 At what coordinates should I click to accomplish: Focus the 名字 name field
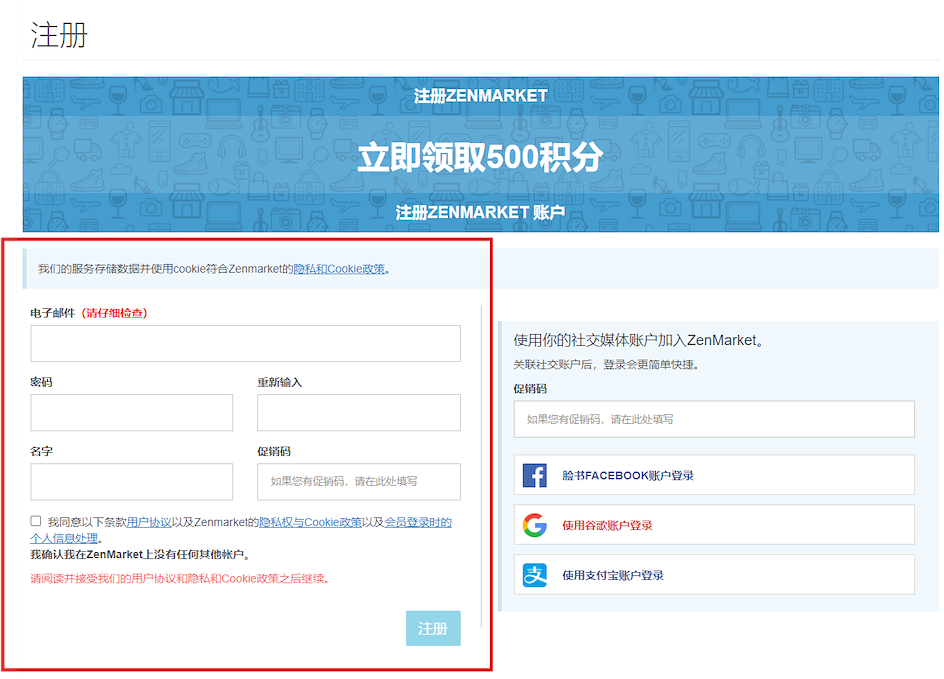pos(132,481)
